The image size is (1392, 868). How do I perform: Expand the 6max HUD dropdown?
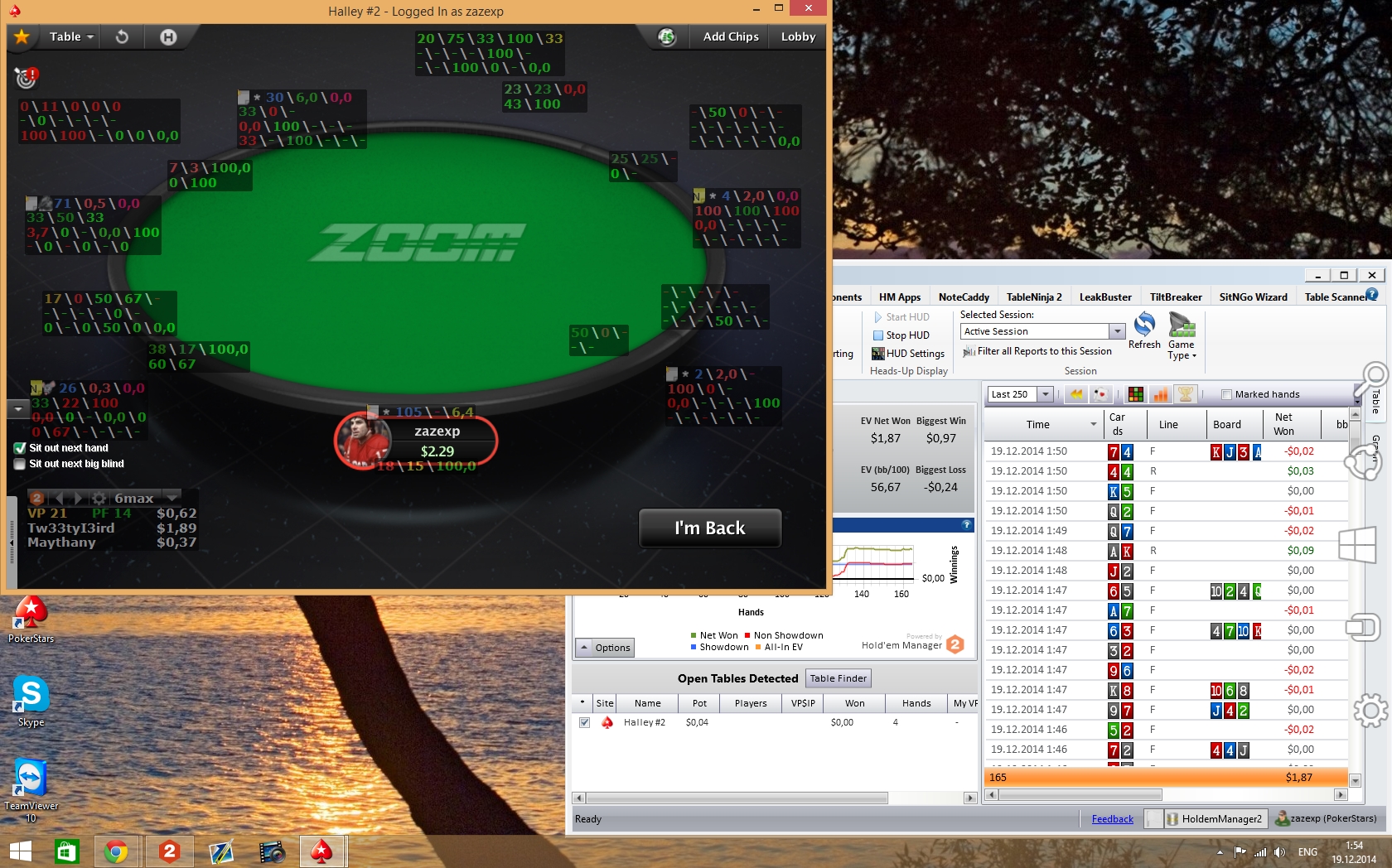point(172,498)
